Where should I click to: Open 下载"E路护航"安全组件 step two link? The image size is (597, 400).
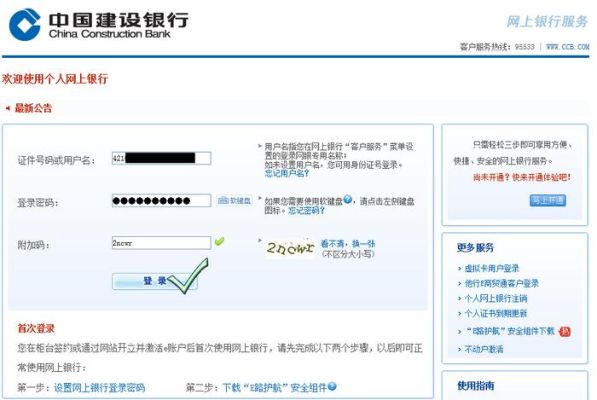(275, 388)
